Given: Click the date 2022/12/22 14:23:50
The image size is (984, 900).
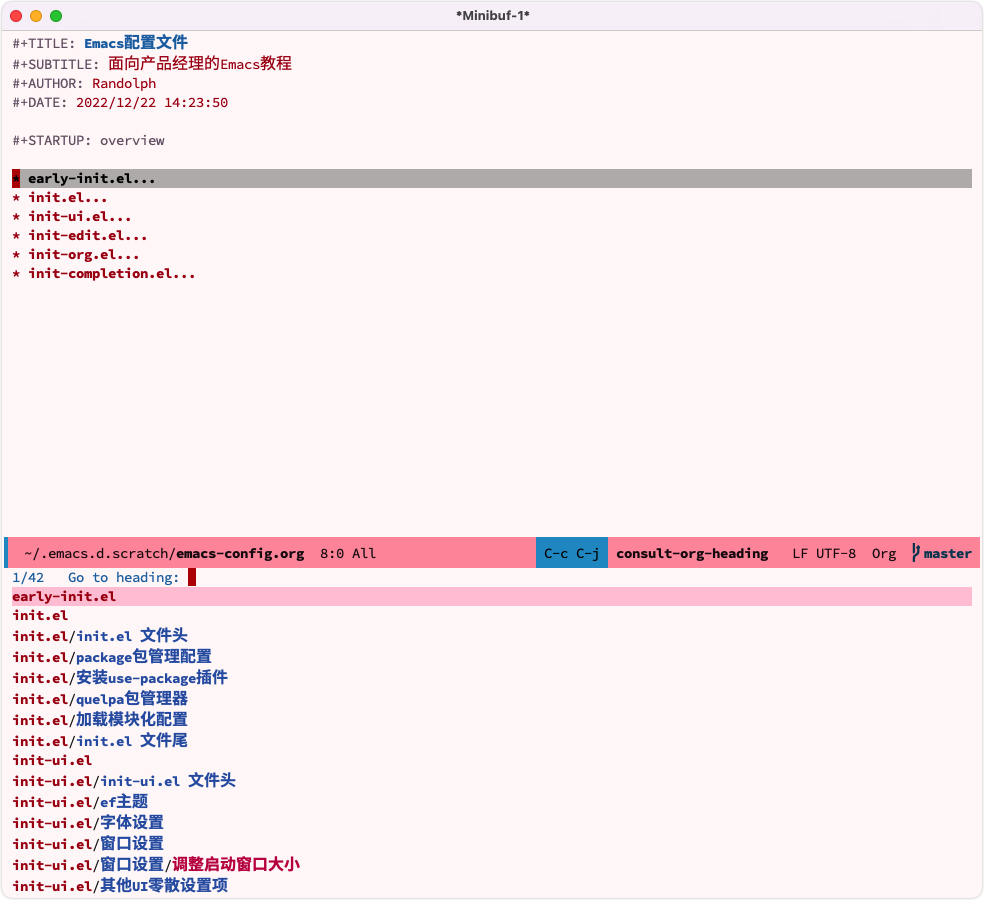Looking at the screenshot, I should (152, 102).
